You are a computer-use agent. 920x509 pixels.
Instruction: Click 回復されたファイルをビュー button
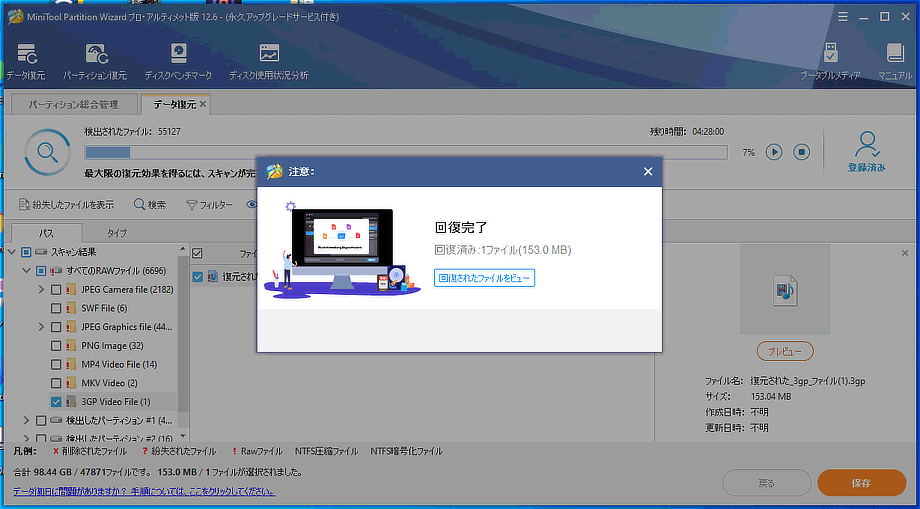click(485, 278)
